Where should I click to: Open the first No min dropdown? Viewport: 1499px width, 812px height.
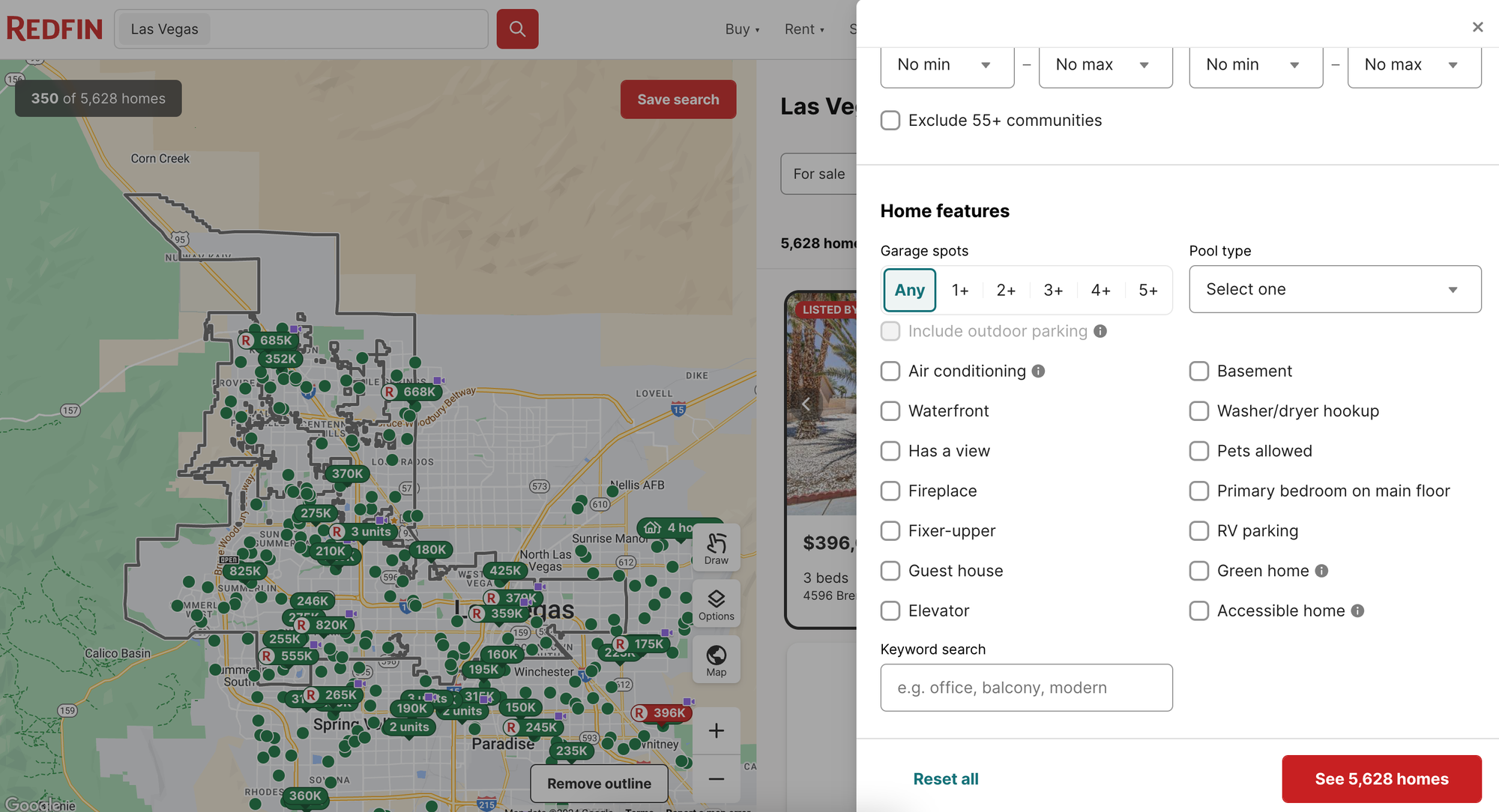[x=947, y=65]
